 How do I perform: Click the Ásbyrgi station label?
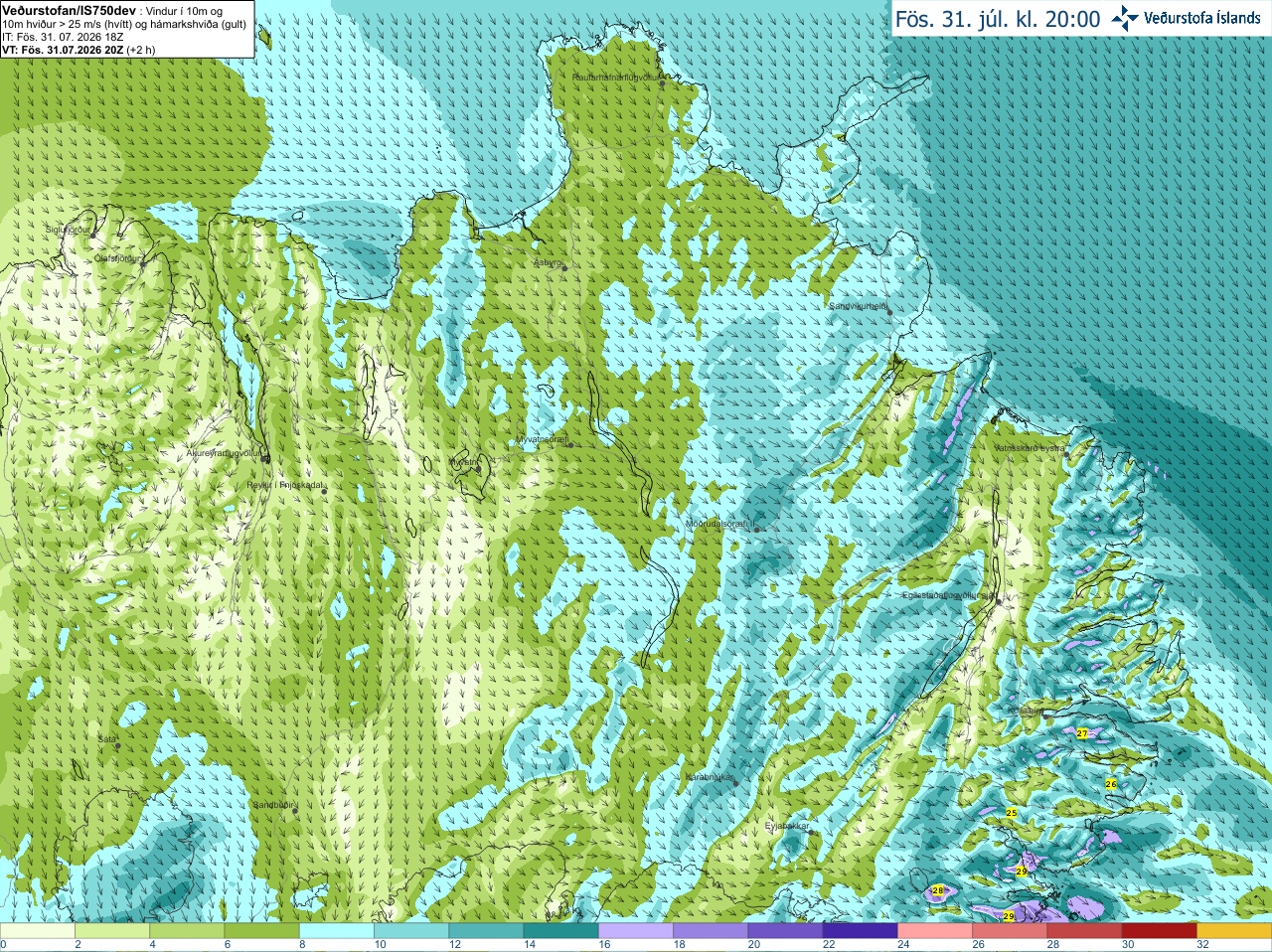click(x=548, y=262)
